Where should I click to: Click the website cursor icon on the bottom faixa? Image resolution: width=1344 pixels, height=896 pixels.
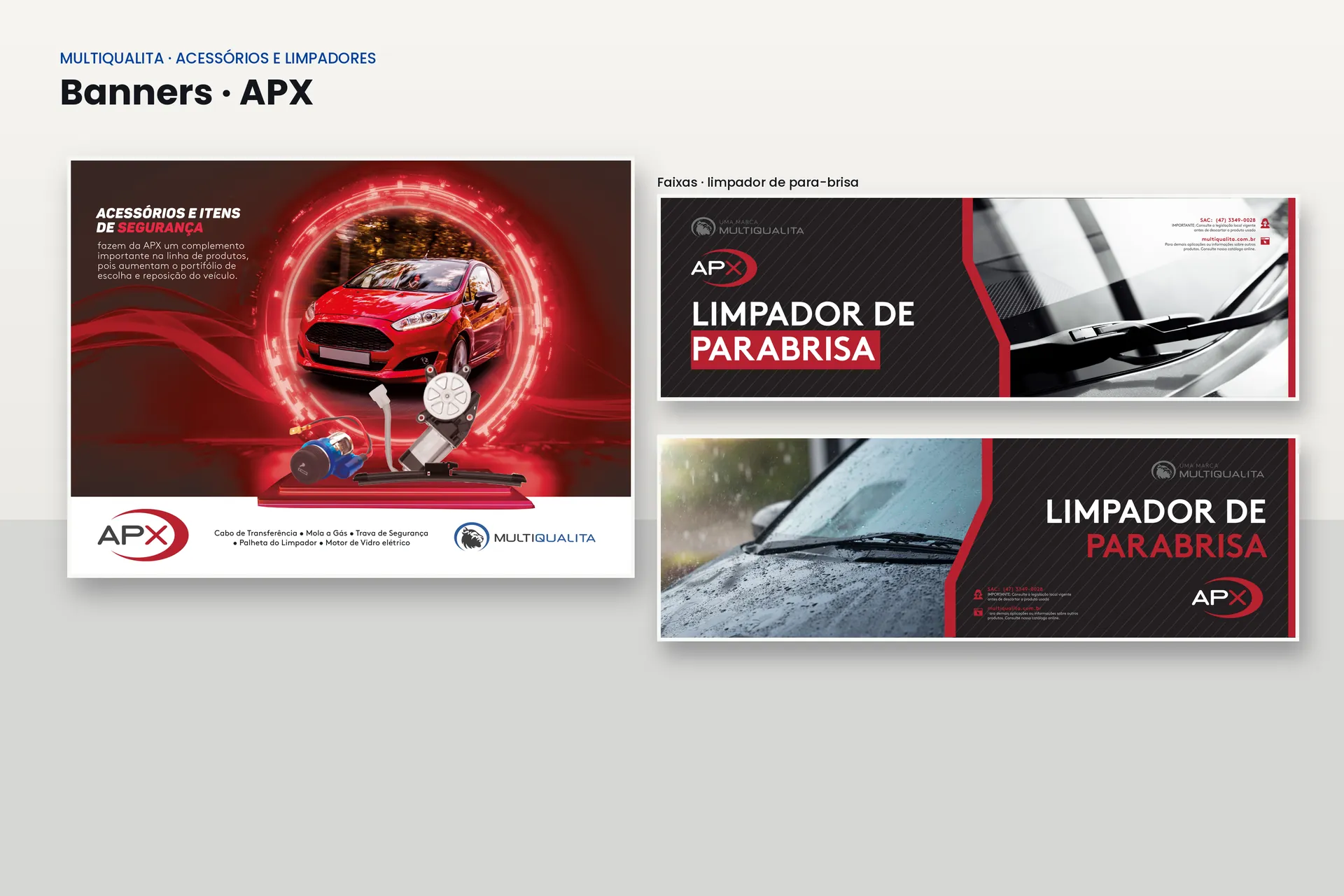978,612
